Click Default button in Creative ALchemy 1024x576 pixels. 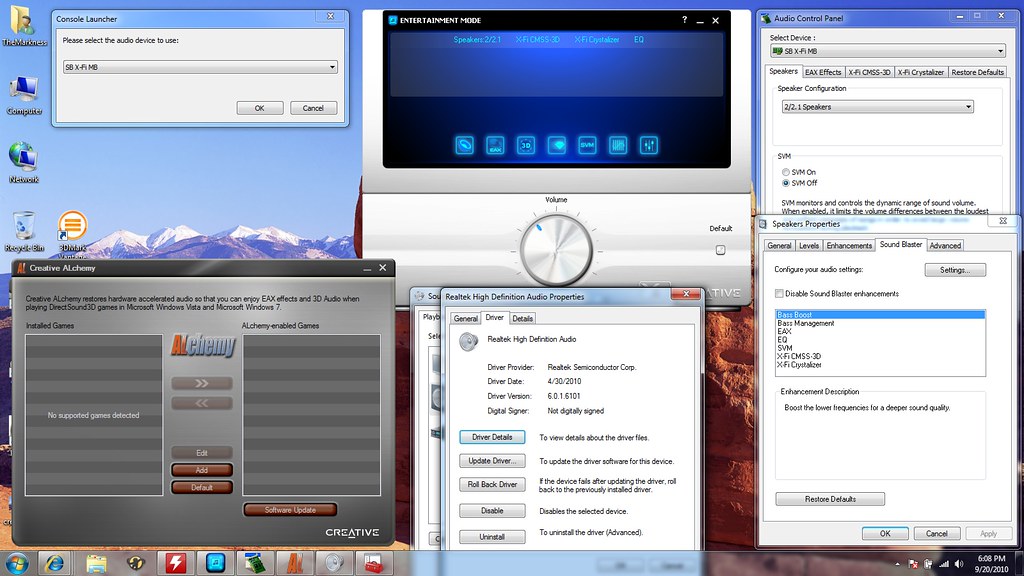pos(202,487)
